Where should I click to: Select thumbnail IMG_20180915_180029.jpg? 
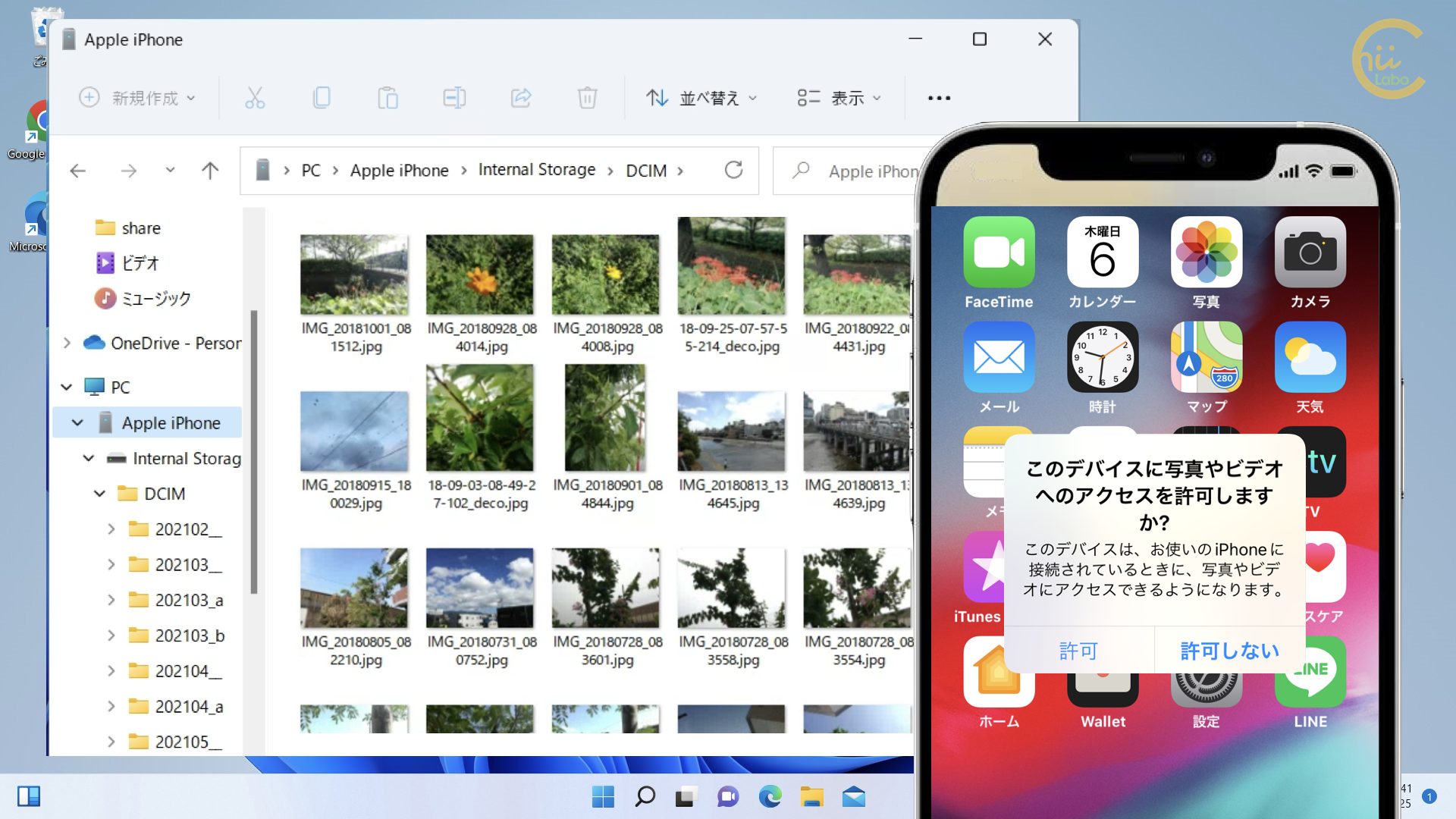354,431
